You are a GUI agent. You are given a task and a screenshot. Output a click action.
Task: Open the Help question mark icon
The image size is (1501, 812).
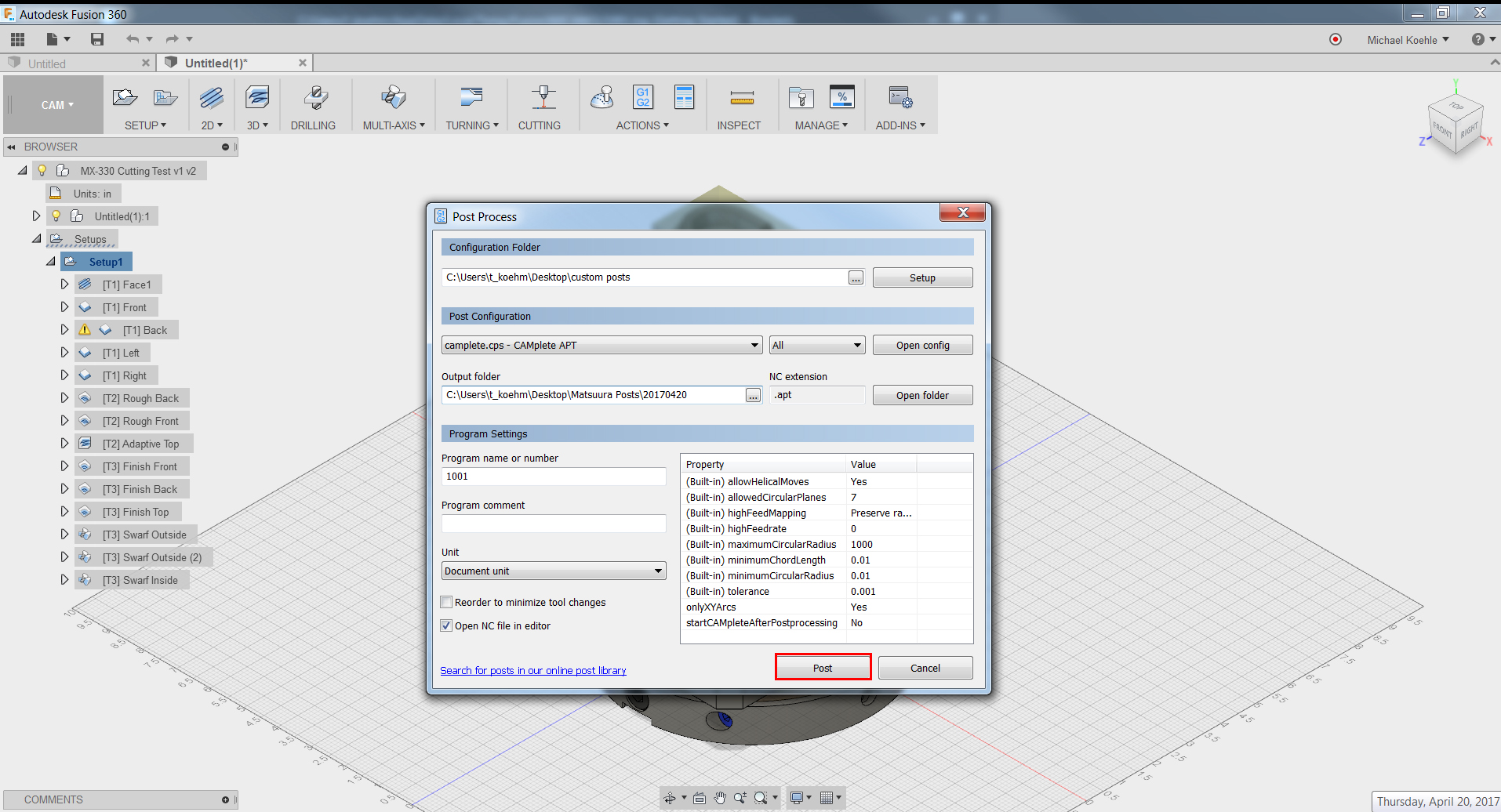[x=1477, y=39]
